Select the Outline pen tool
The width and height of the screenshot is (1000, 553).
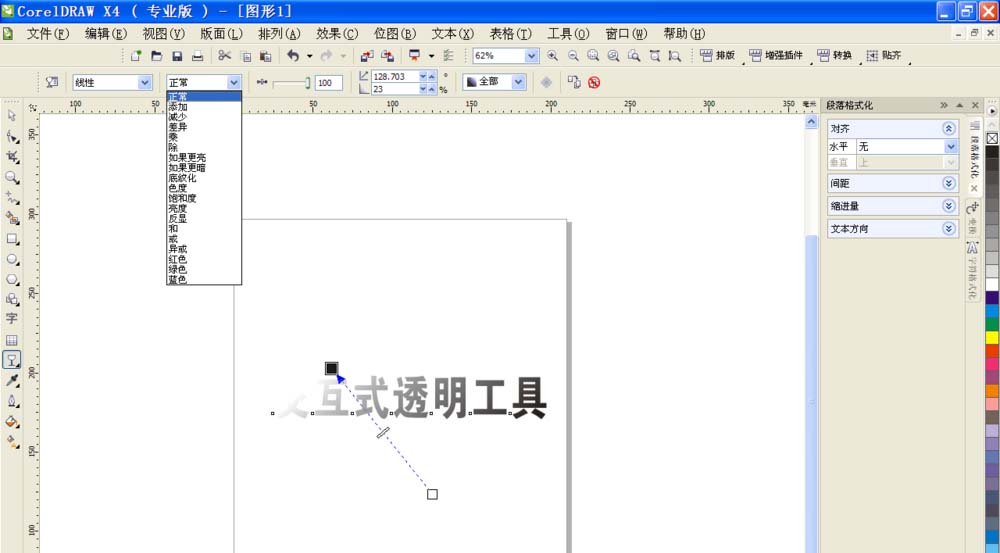[11, 401]
